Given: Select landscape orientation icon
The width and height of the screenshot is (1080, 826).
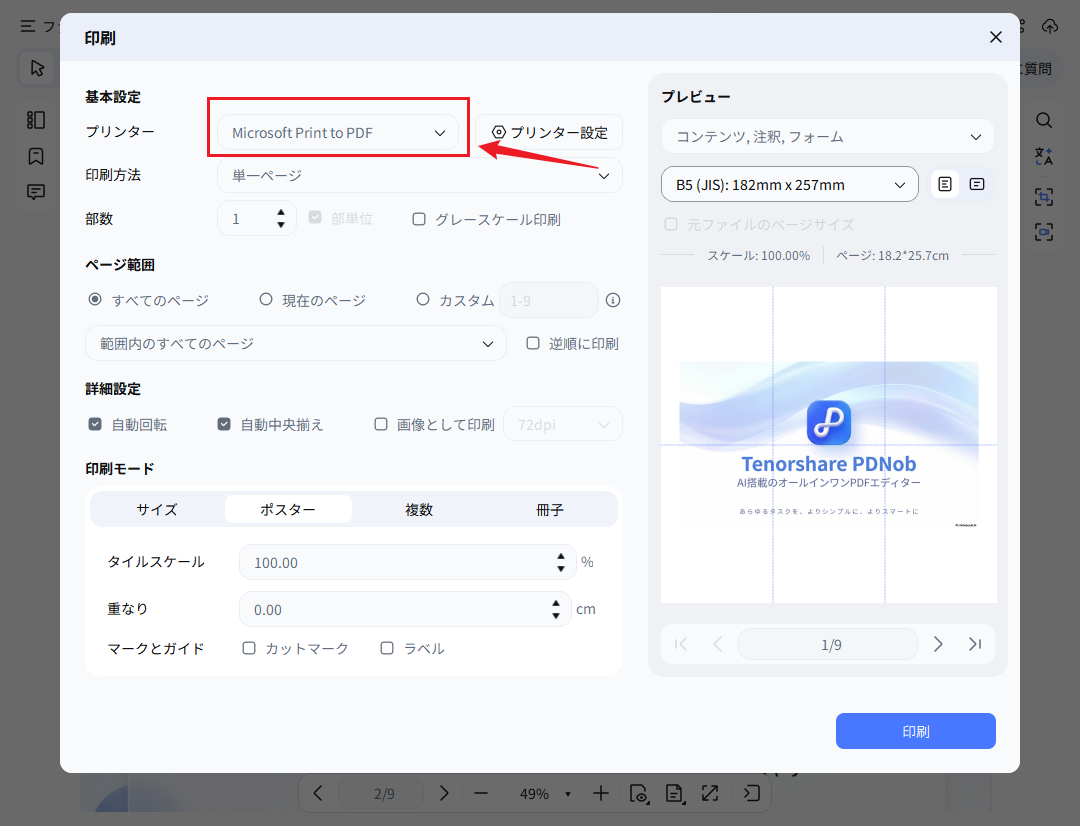Looking at the screenshot, I should 977,184.
